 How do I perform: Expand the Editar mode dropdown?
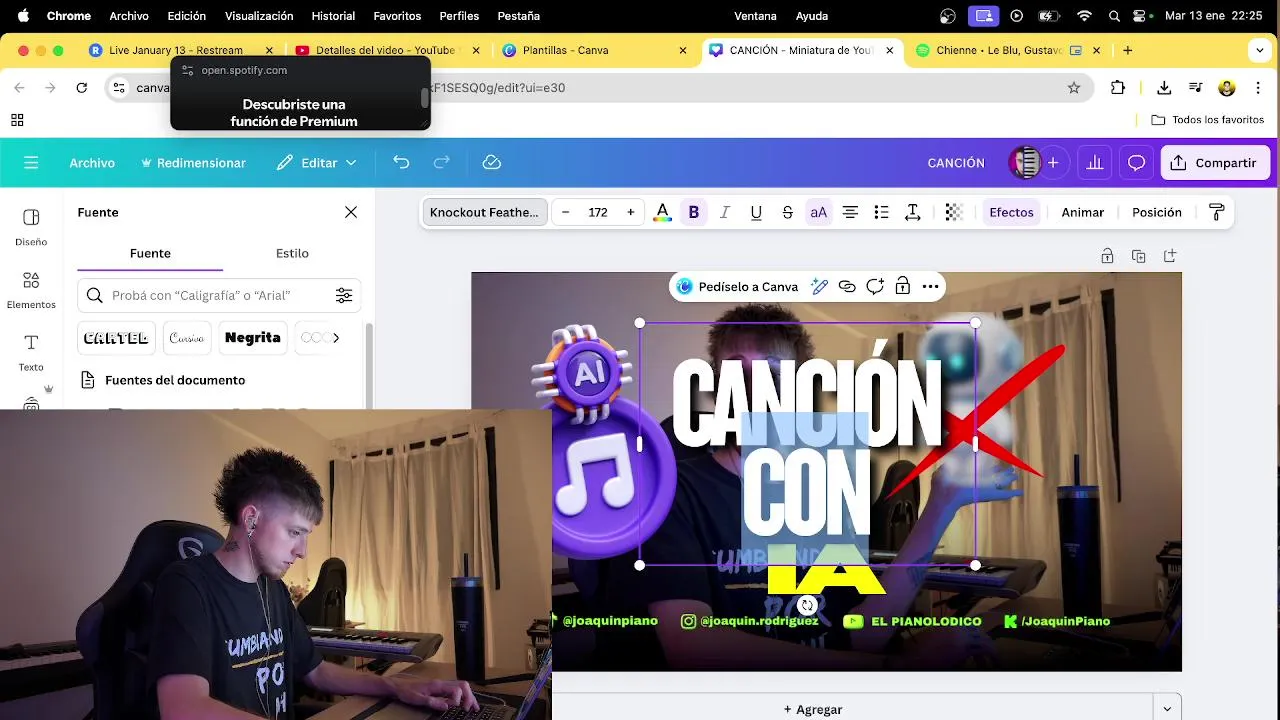tap(316, 162)
